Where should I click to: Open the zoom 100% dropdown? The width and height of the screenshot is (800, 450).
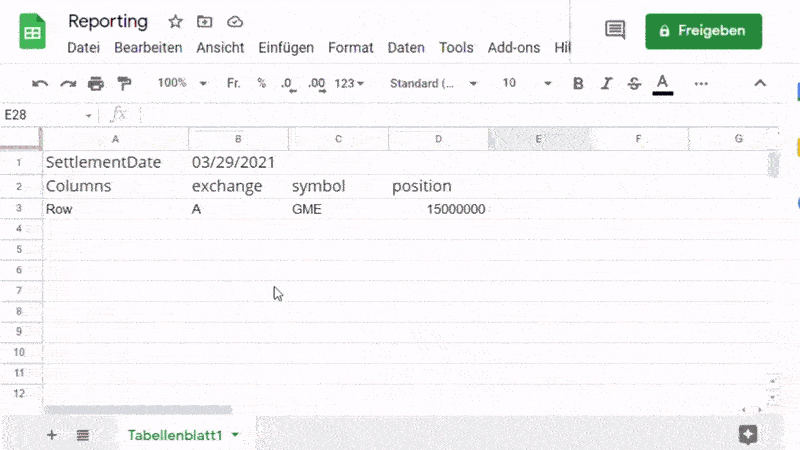[182, 83]
